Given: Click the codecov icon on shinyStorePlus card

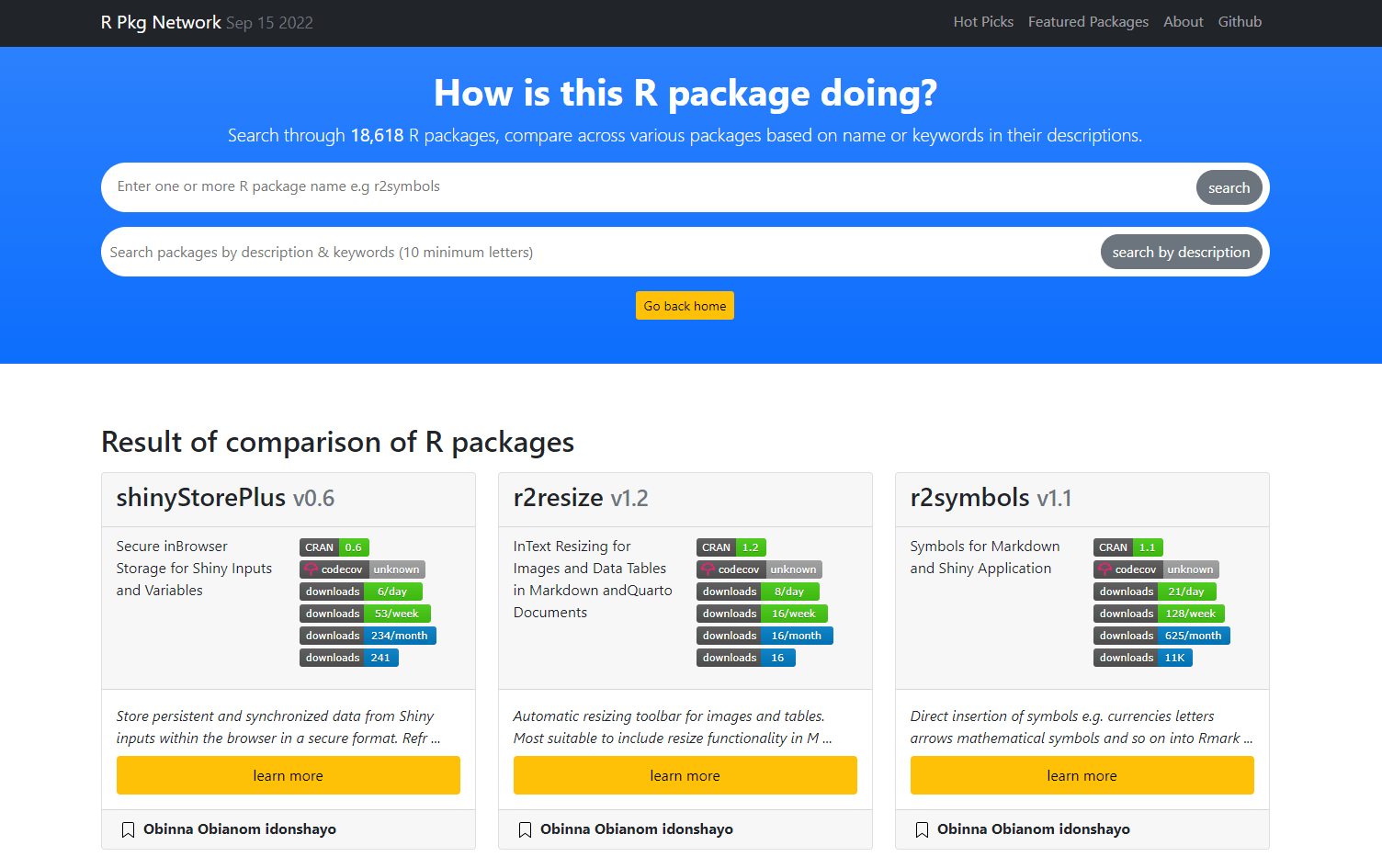Looking at the screenshot, I should (x=310, y=569).
